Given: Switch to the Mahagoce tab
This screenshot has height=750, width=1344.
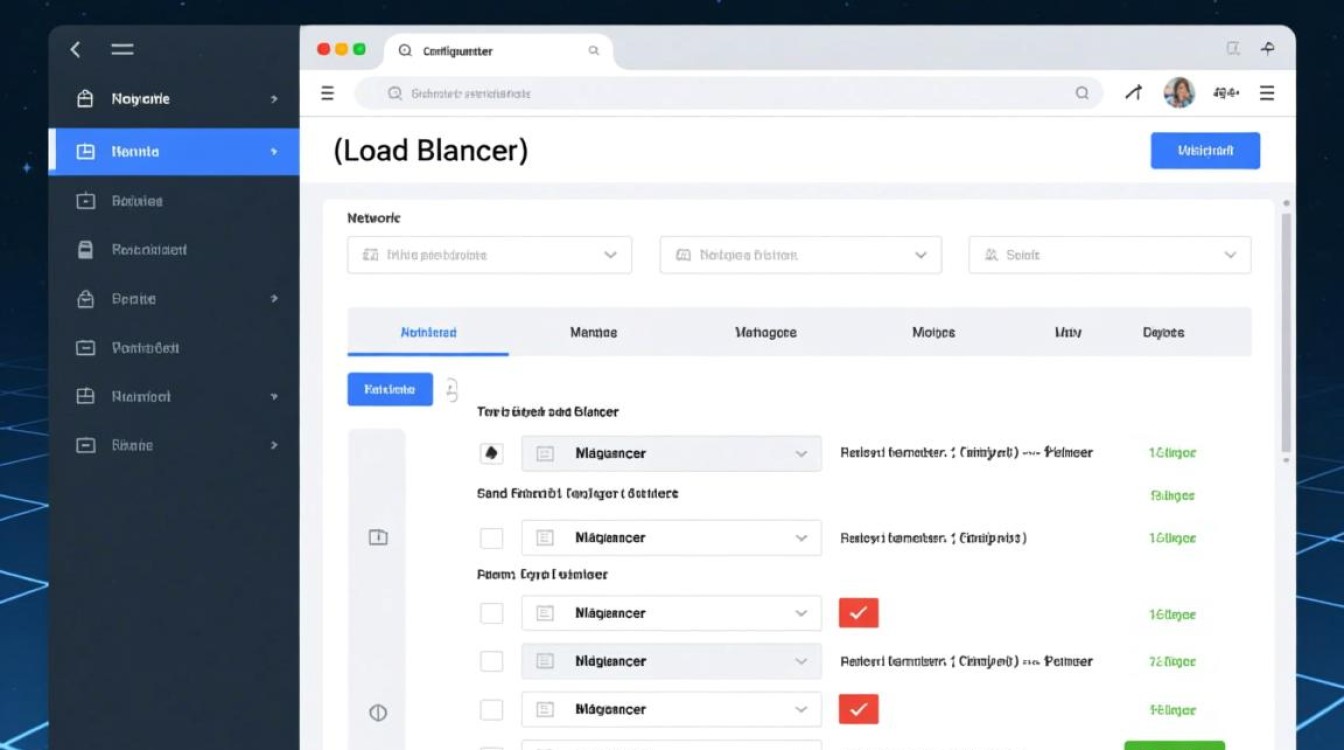Looking at the screenshot, I should point(765,332).
